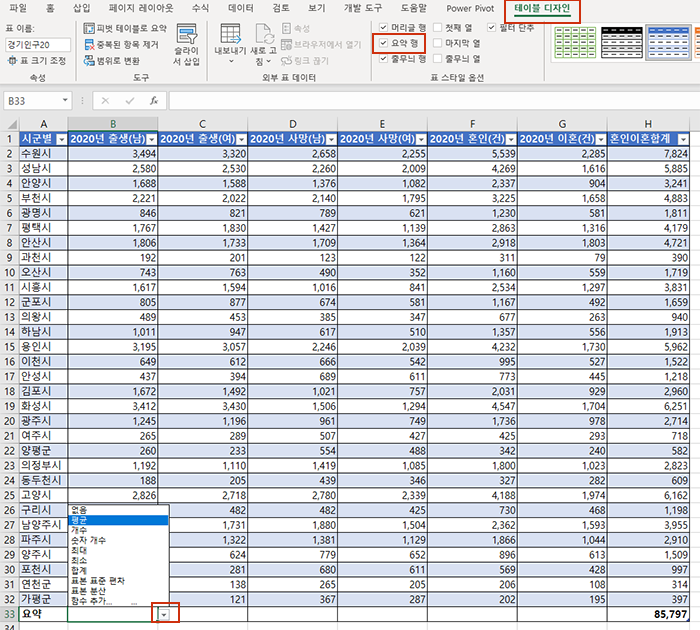This screenshot has height=630, width=700.
Task: Click Insert Slicer (슬라이서 삽입) icon
Action: [x=186, y=33]
